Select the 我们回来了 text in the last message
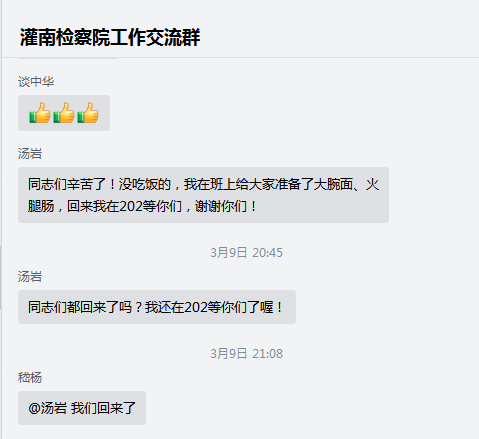 pos(103,408)
